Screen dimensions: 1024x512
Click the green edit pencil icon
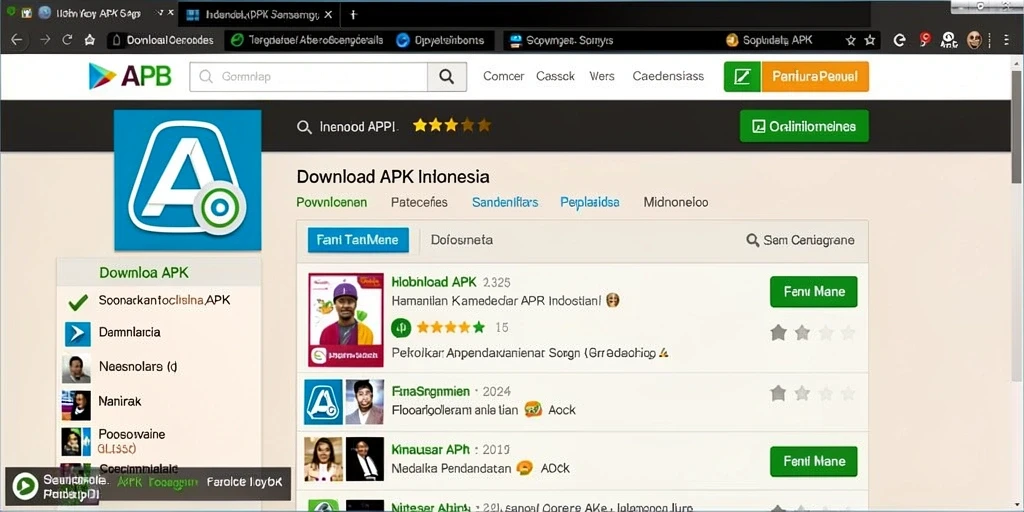click(743, 76)
